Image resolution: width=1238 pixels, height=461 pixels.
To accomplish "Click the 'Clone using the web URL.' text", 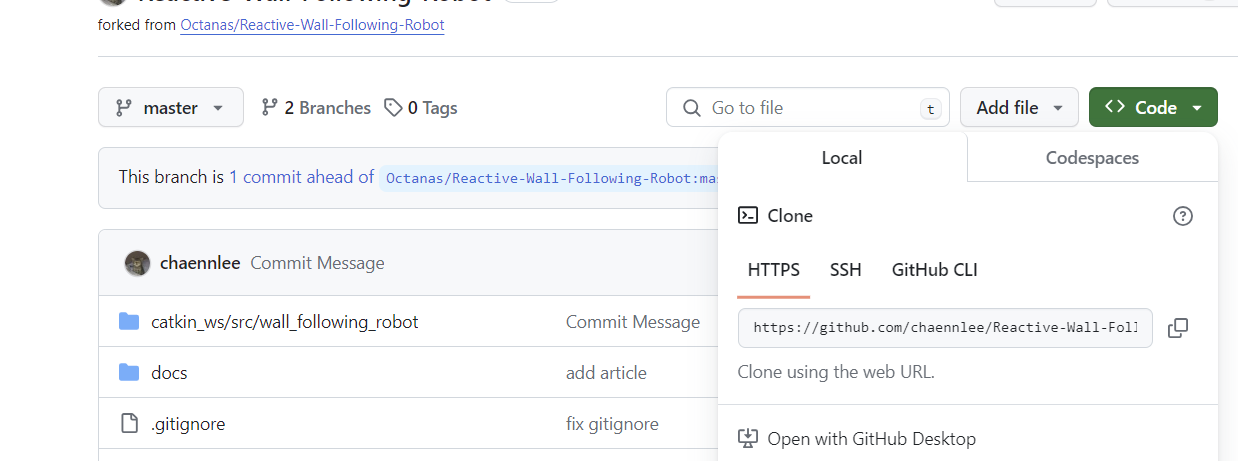I will point(836,372).
